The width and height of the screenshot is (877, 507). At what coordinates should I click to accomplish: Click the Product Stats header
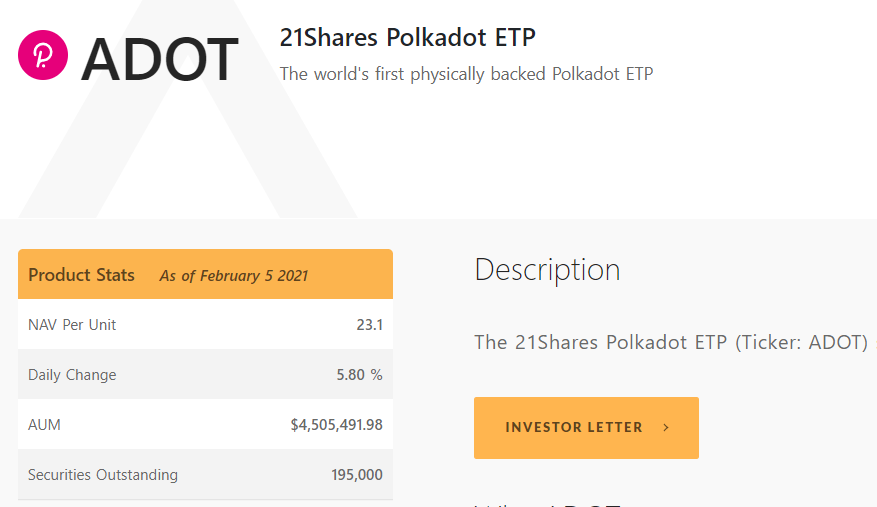pyautogui.click(x=82, y=275)
